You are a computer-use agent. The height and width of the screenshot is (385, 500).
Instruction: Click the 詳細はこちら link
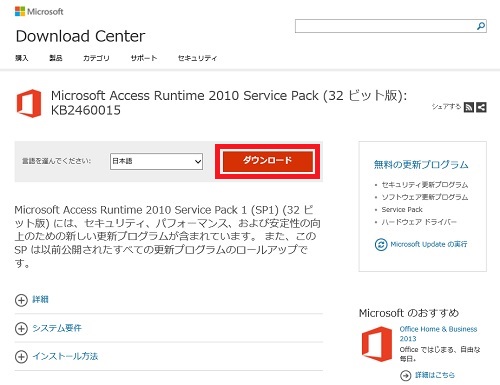435,375
